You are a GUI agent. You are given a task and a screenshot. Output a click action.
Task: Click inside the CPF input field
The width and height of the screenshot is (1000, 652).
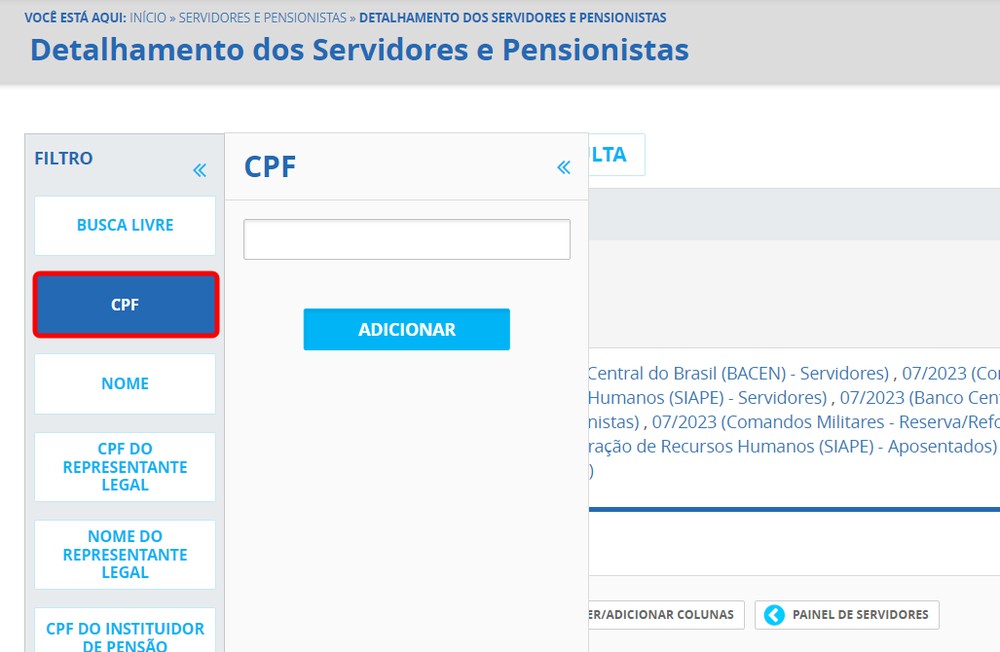[x=406, y=239]
